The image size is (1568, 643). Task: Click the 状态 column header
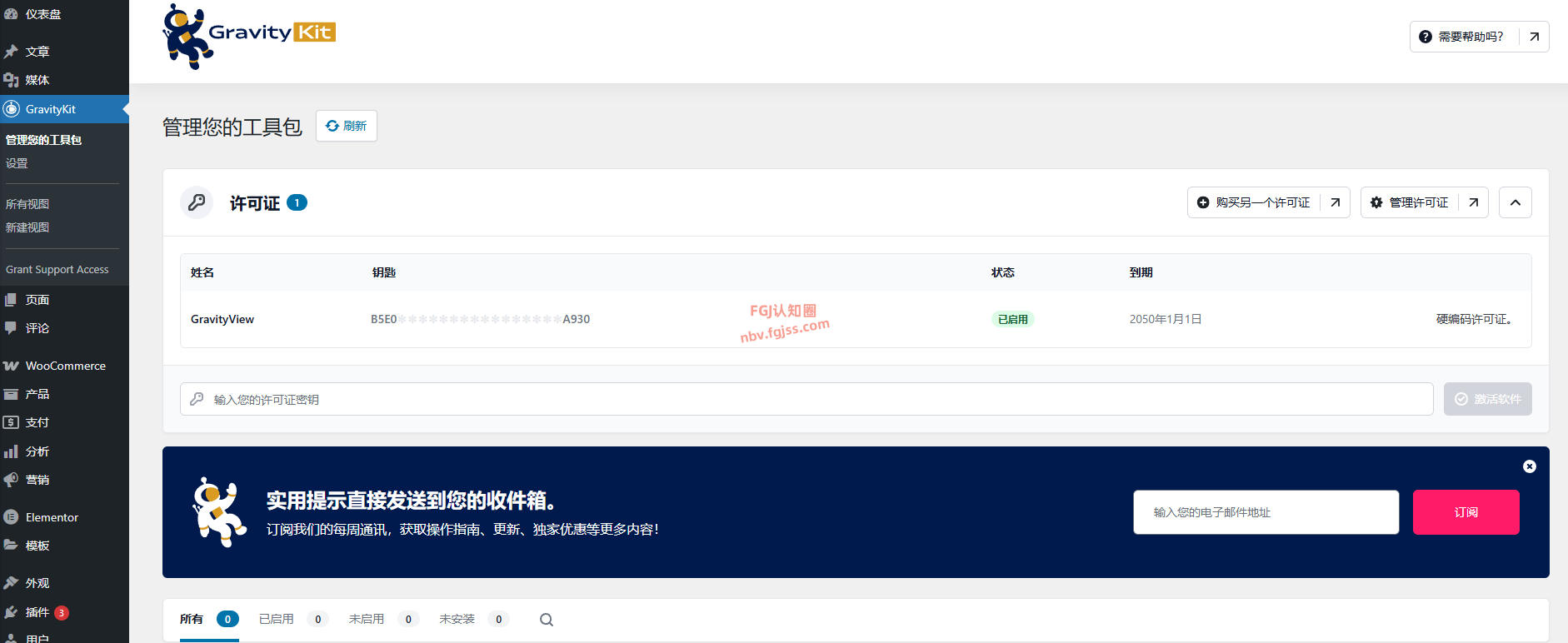coord(1002,272)
